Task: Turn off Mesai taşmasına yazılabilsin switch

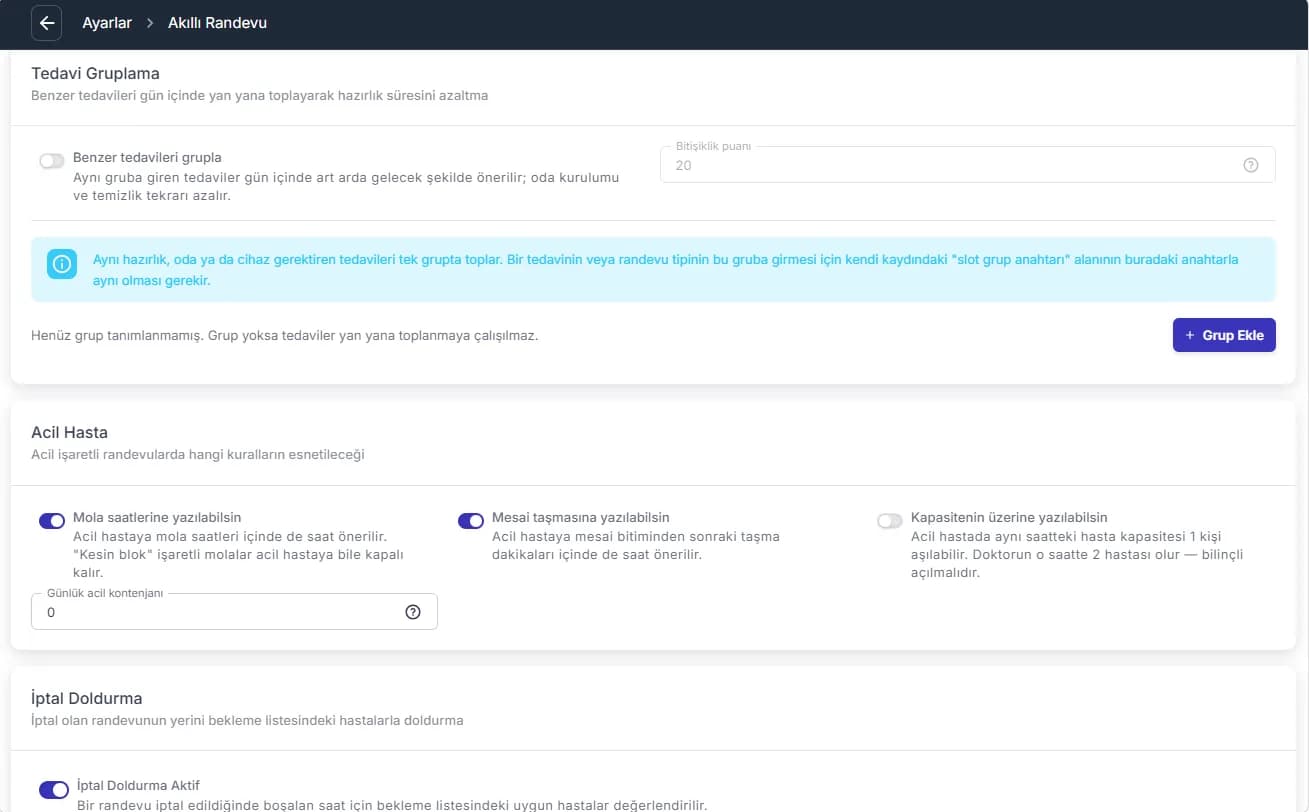Action: [x=471, y=520]
